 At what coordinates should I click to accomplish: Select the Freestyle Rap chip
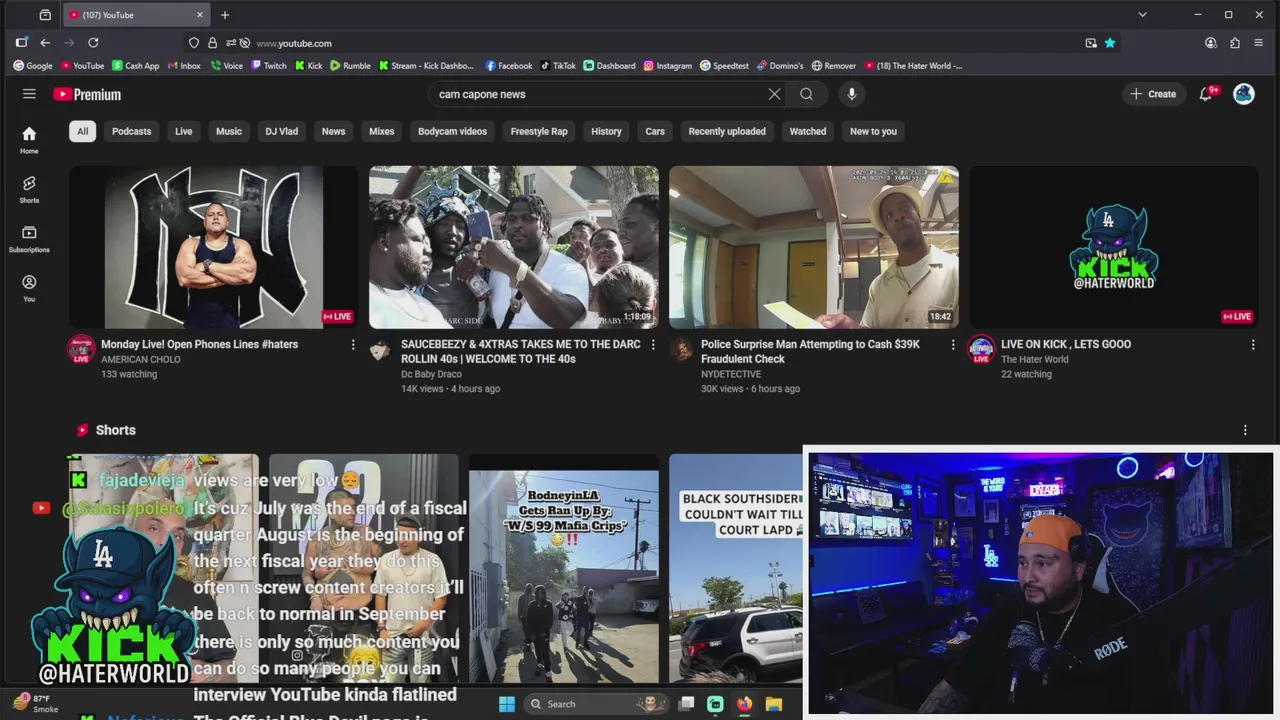pyautogui.click(x=539, y=131)
